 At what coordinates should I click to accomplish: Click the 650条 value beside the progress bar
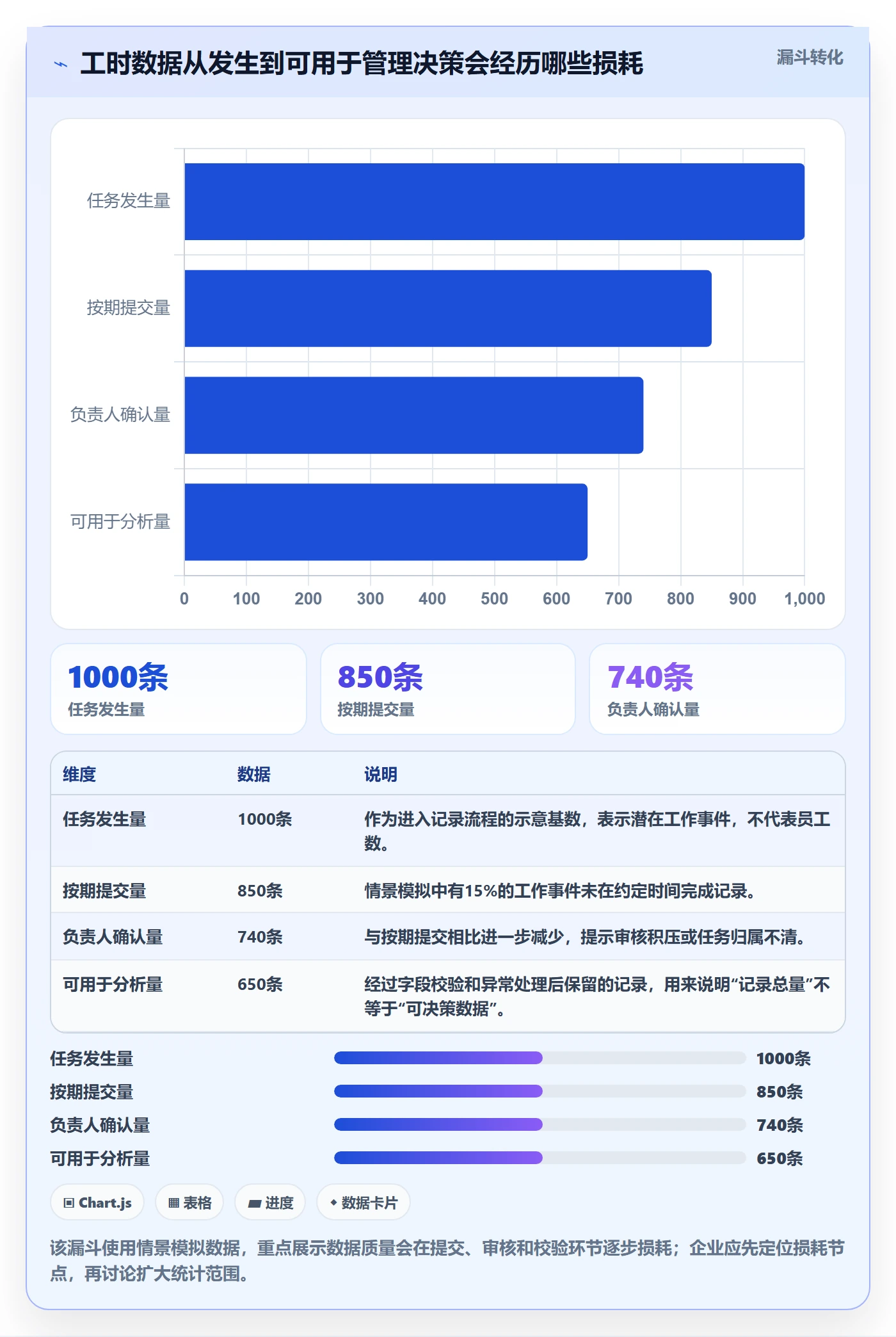coord(780,1158)
